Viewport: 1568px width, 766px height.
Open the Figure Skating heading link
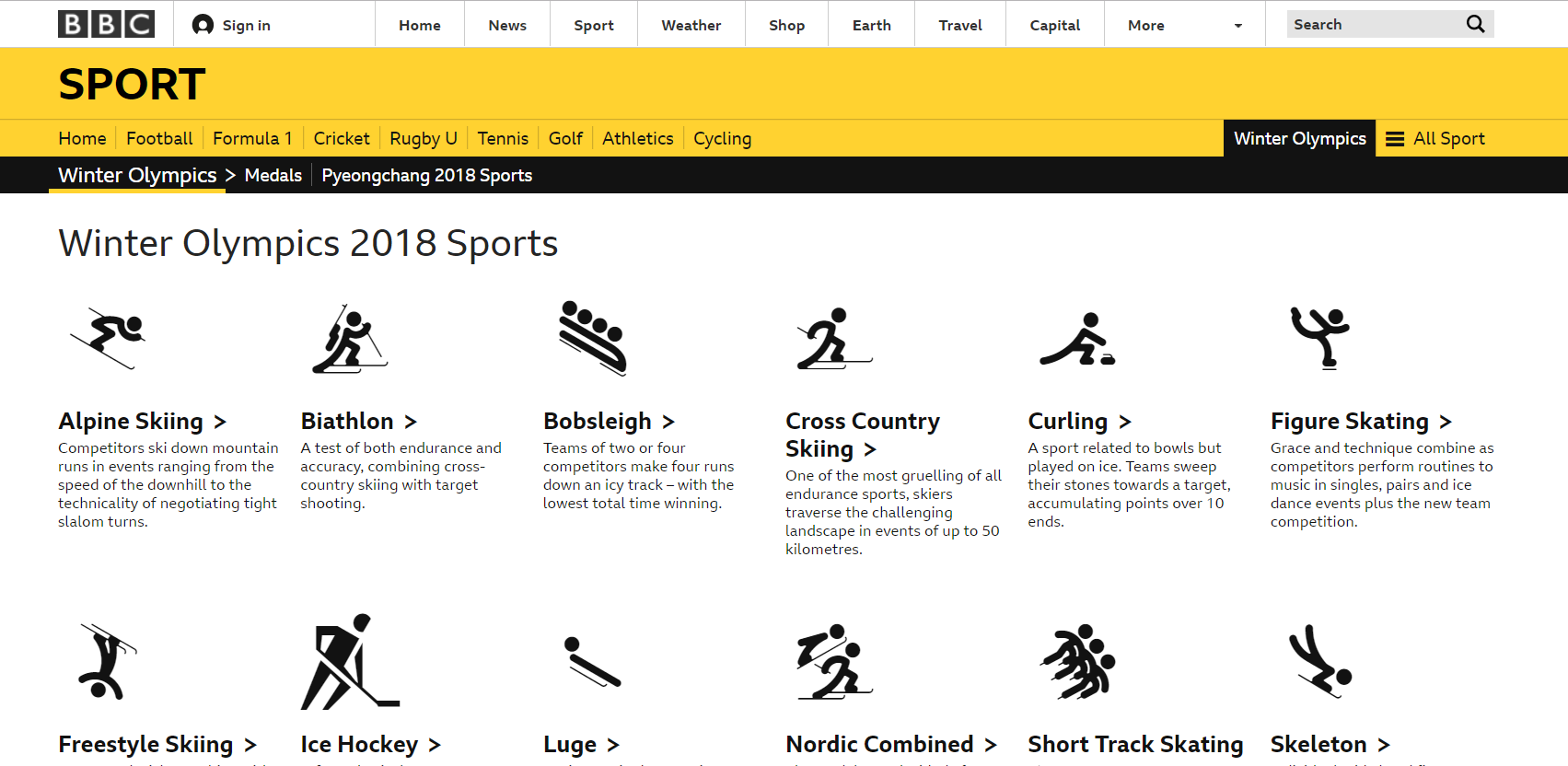(1362, 422)
